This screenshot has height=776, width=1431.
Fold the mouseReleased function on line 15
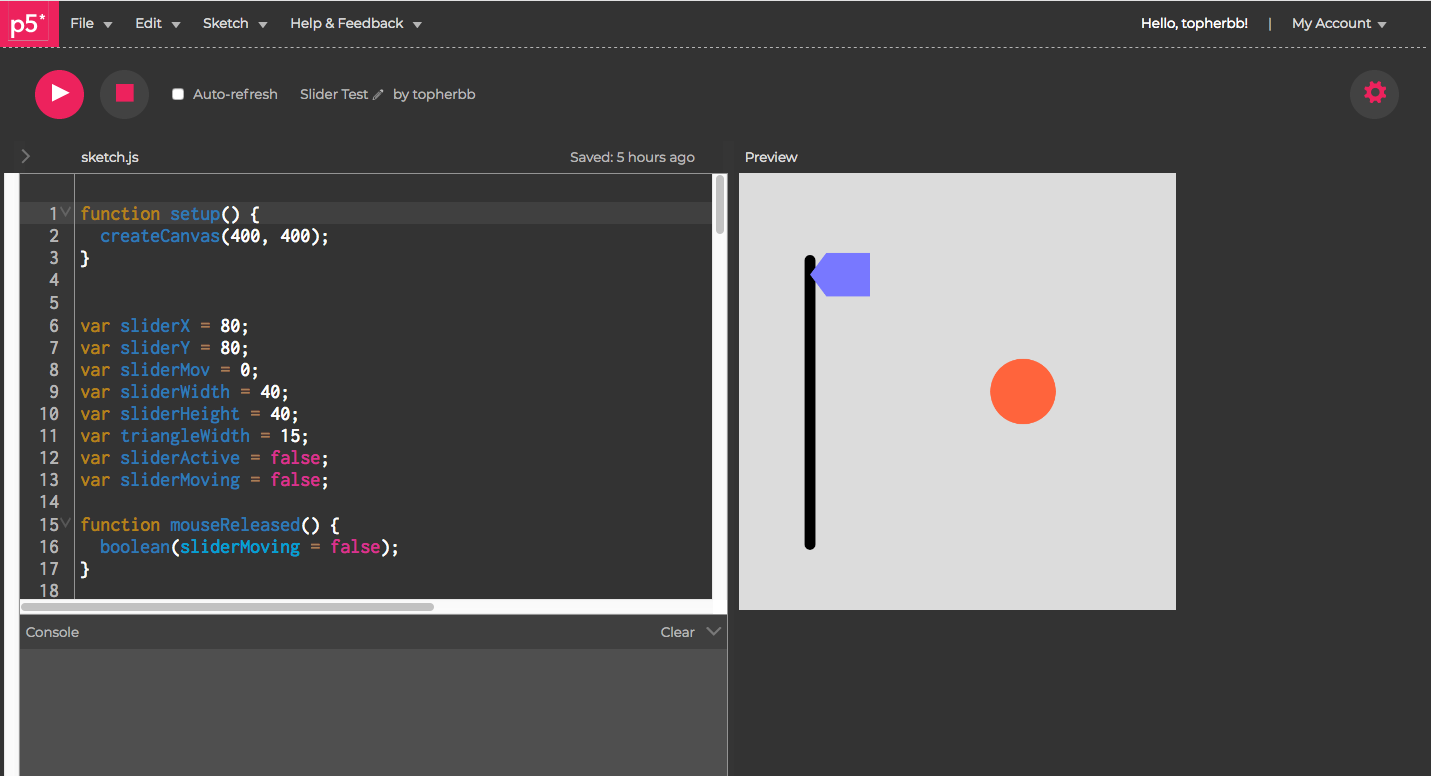pos(65,523)
